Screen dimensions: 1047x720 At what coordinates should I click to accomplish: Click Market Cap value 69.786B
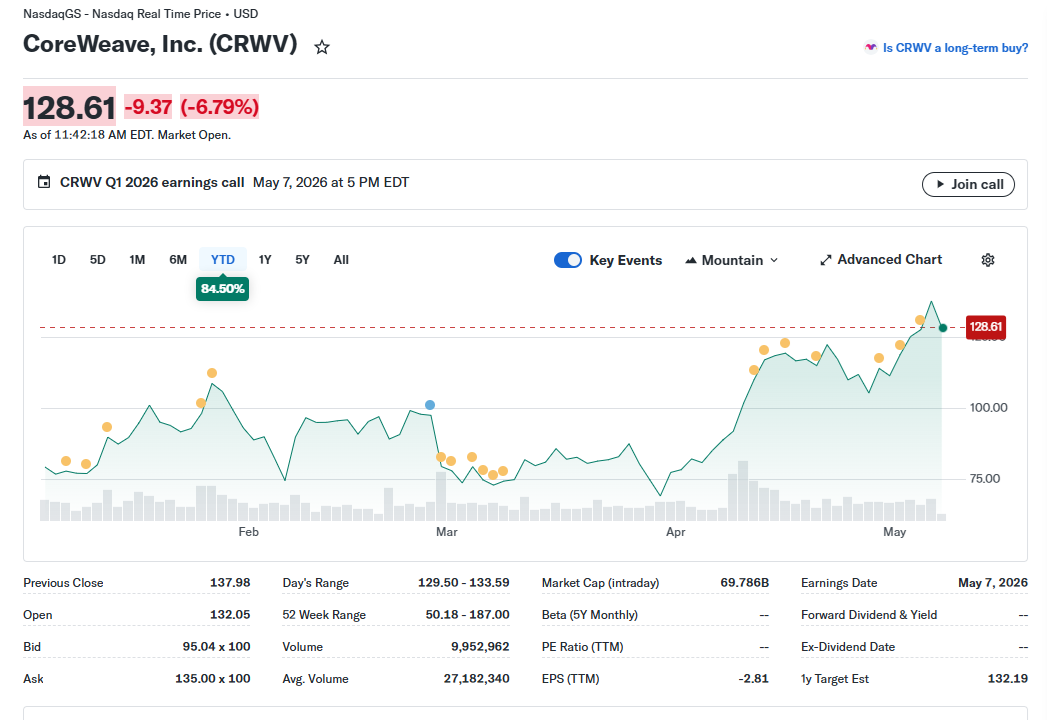pyautogui.click(x=745, y=582)
